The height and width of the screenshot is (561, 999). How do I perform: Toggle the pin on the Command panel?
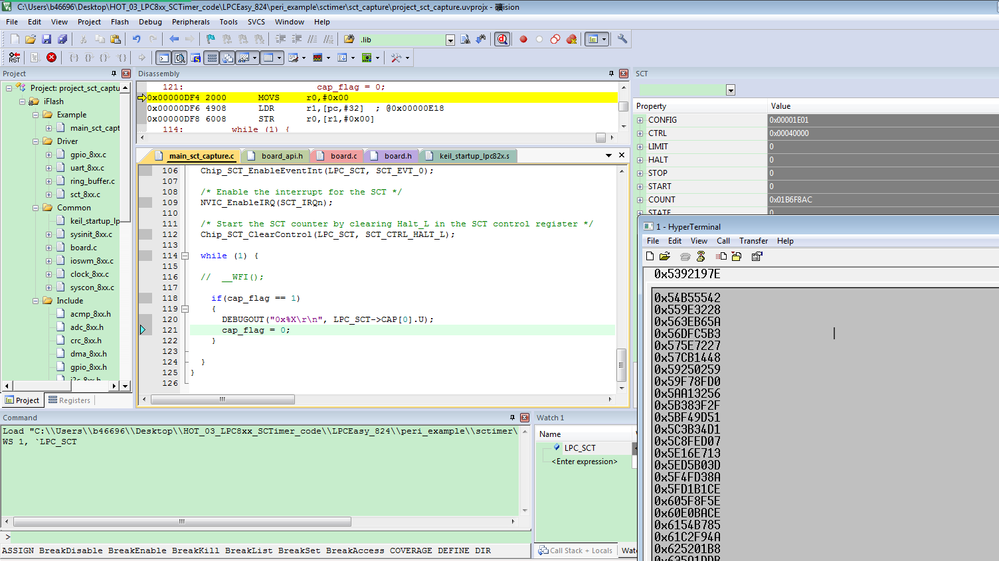coord(512,418)
